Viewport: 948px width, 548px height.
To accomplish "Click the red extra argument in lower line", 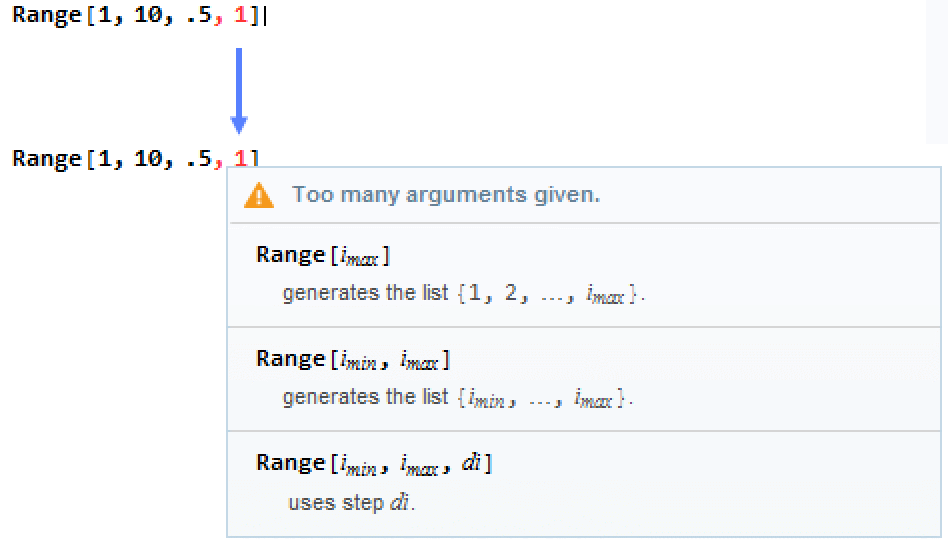I will pos(240,158).
